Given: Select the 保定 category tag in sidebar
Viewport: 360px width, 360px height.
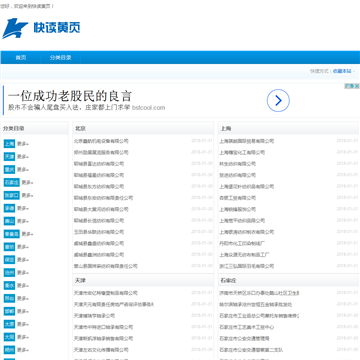Looking at the screenshot, I should point(9,260).
